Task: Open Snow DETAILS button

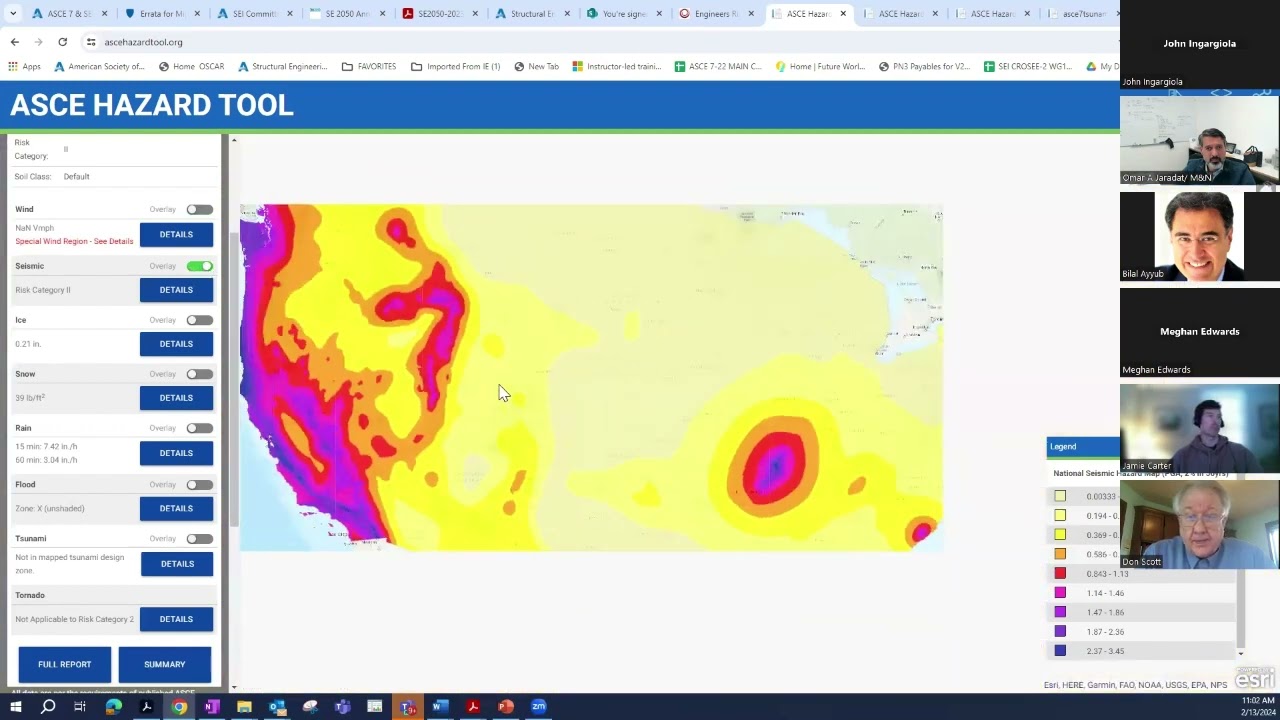Action: click(x=176, y=398)
